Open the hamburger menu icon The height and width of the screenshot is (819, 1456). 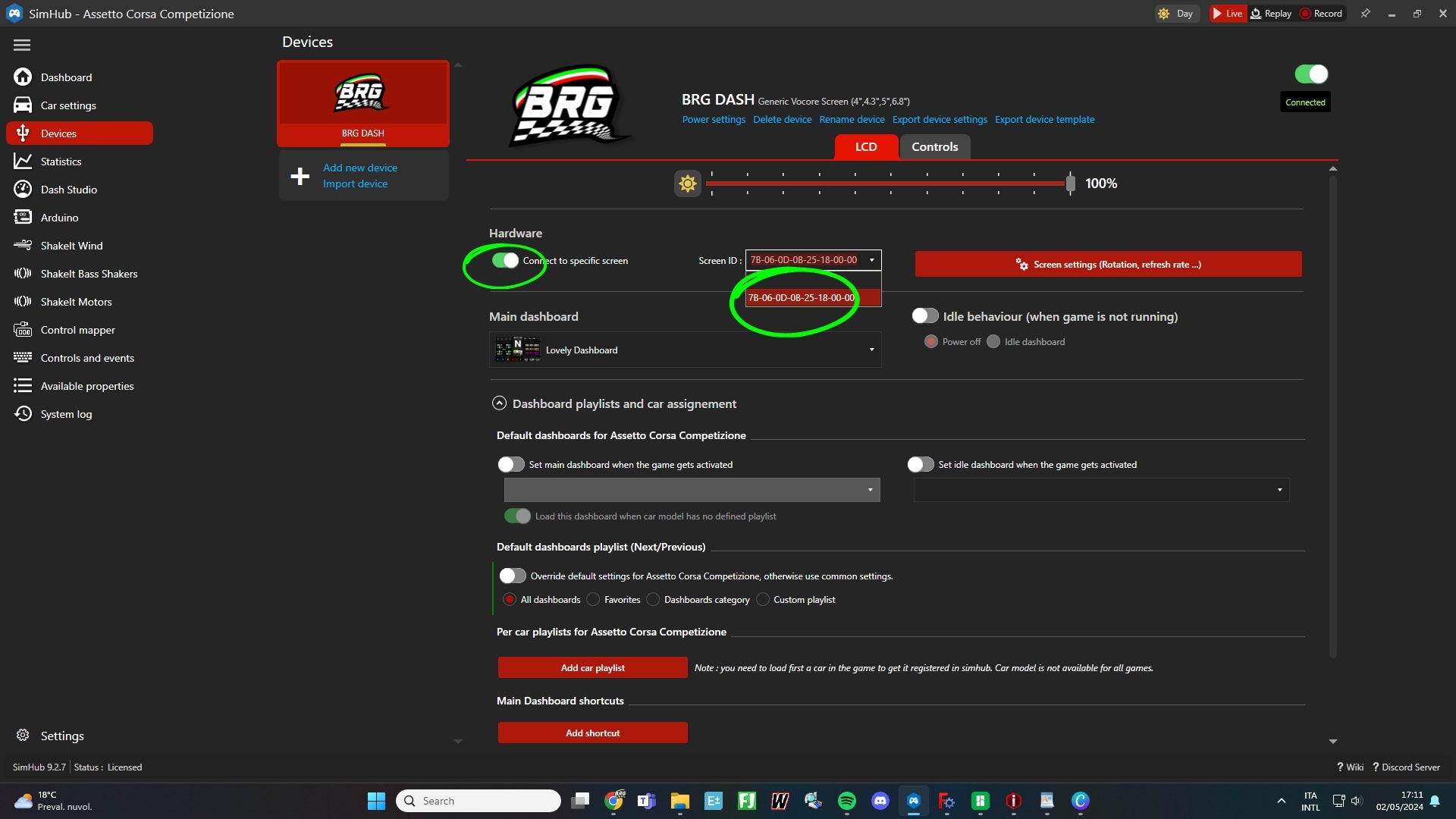22,45
